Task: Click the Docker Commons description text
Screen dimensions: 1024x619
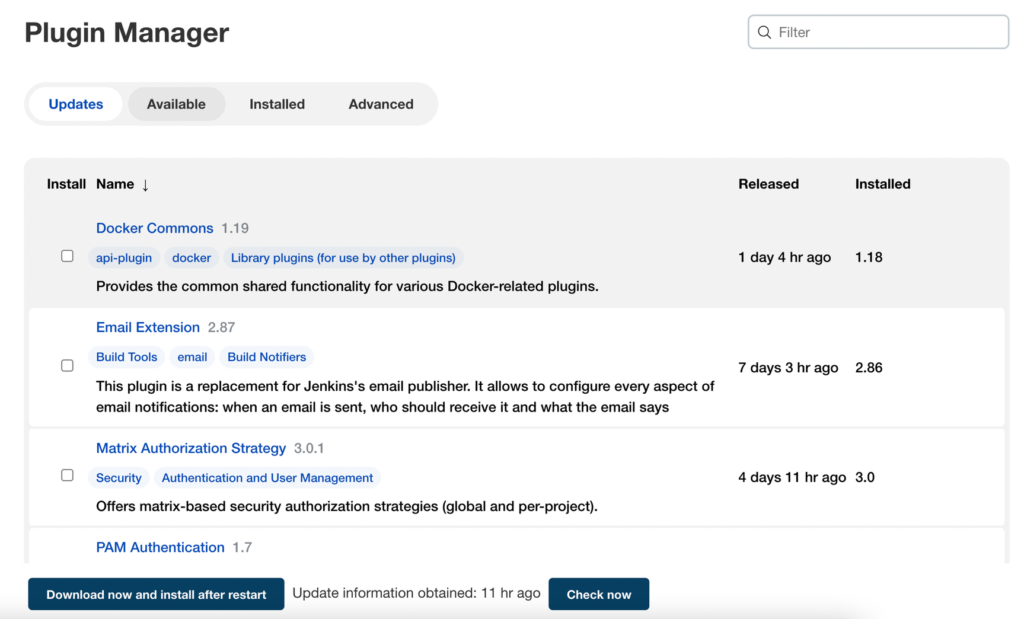Action: (x=347, y=286)
